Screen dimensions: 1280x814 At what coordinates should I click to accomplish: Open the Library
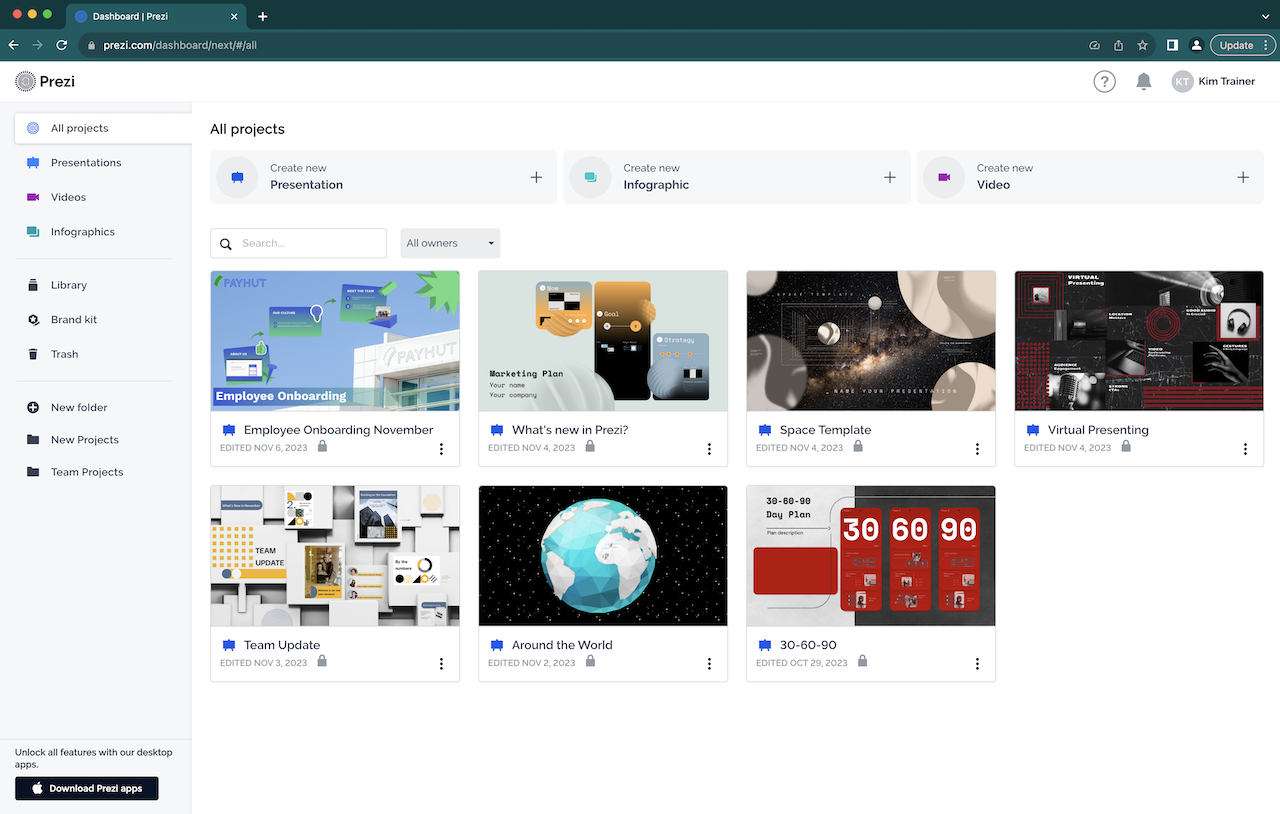click(x=67, y=285)
